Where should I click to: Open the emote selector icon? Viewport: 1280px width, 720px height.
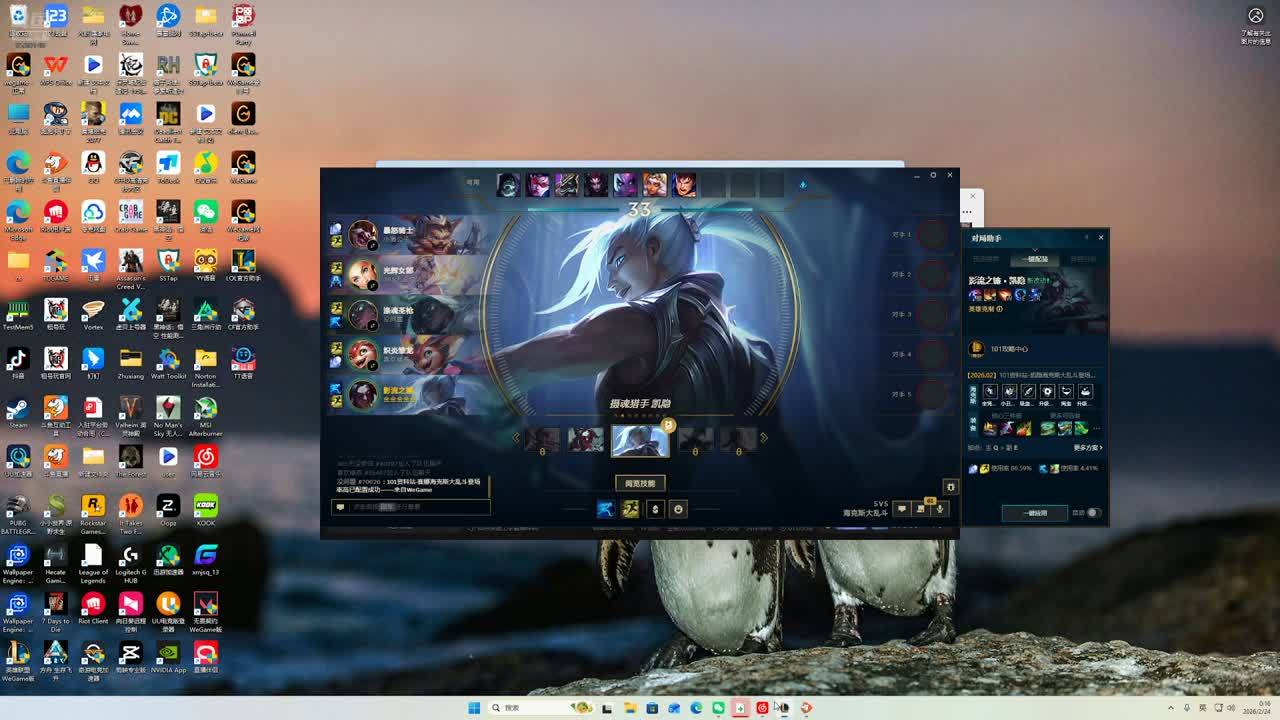678,509
